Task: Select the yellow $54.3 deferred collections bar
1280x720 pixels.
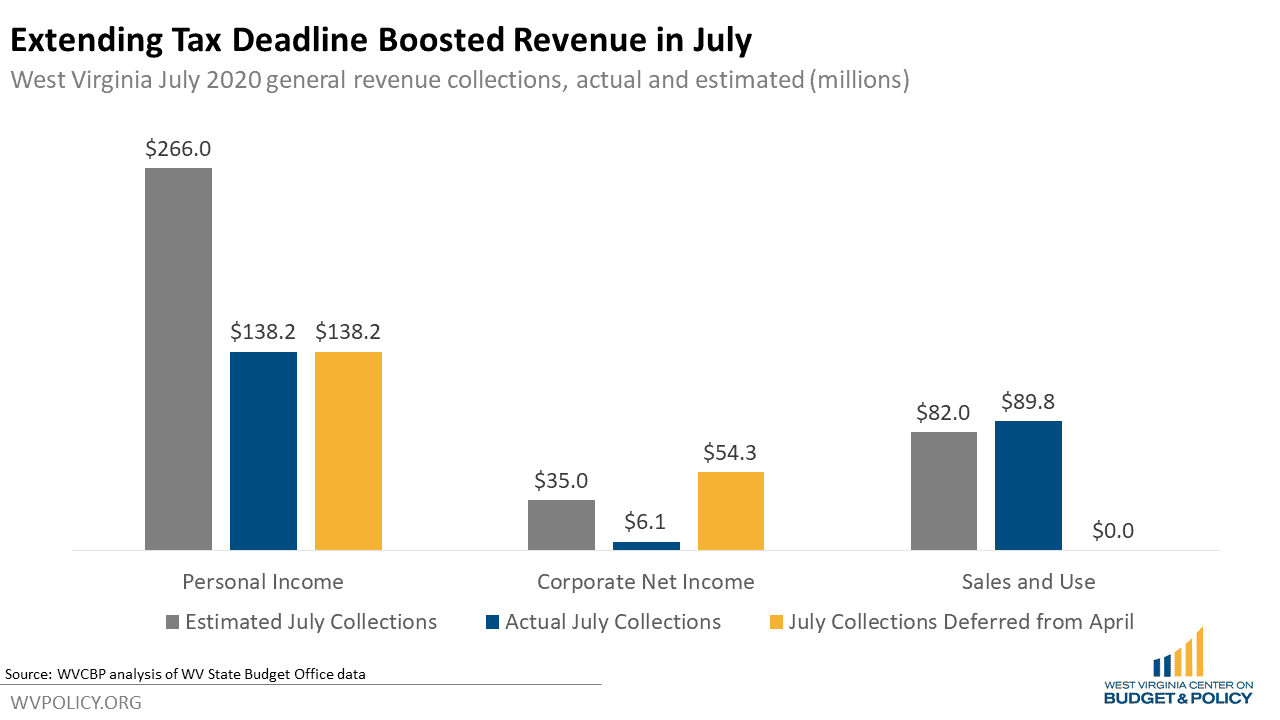Action: pyautogui.click(x=730, y=512)
